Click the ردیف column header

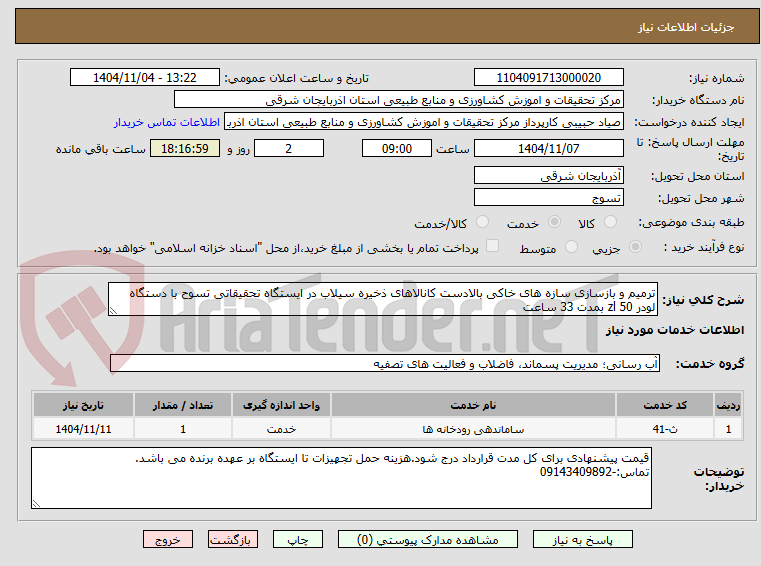[728, 405]
